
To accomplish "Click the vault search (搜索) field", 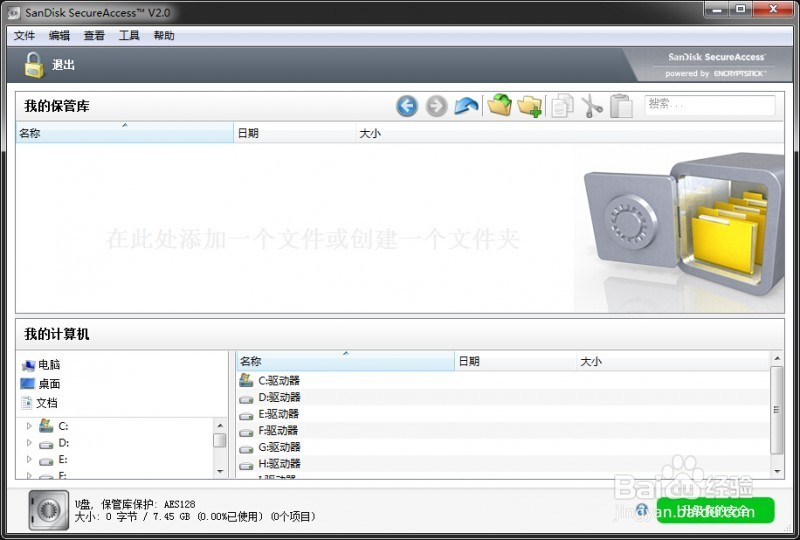I will [x=710, y=105].
